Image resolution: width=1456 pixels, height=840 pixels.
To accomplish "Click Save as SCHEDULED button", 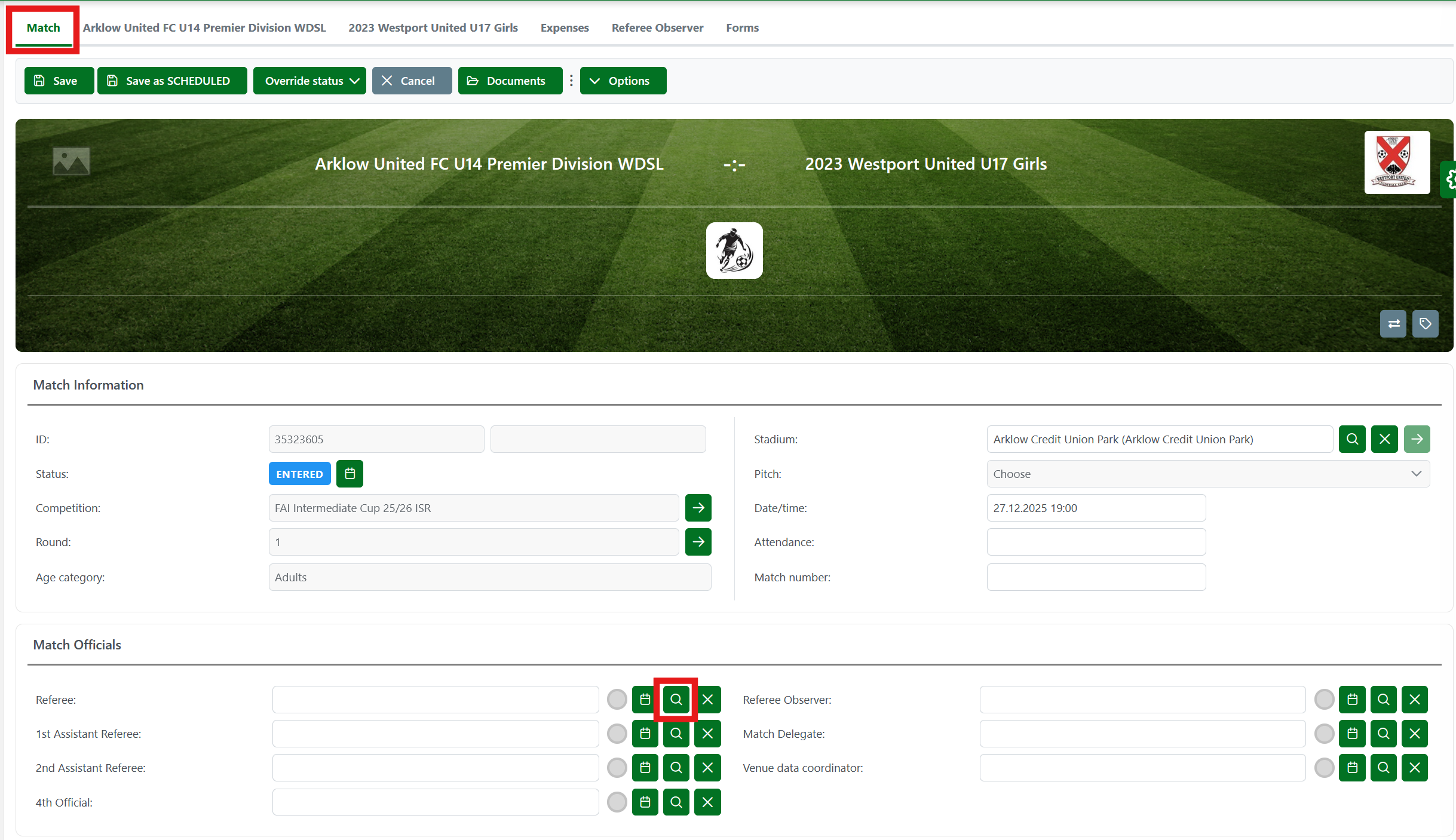I will tap(171, 81).
